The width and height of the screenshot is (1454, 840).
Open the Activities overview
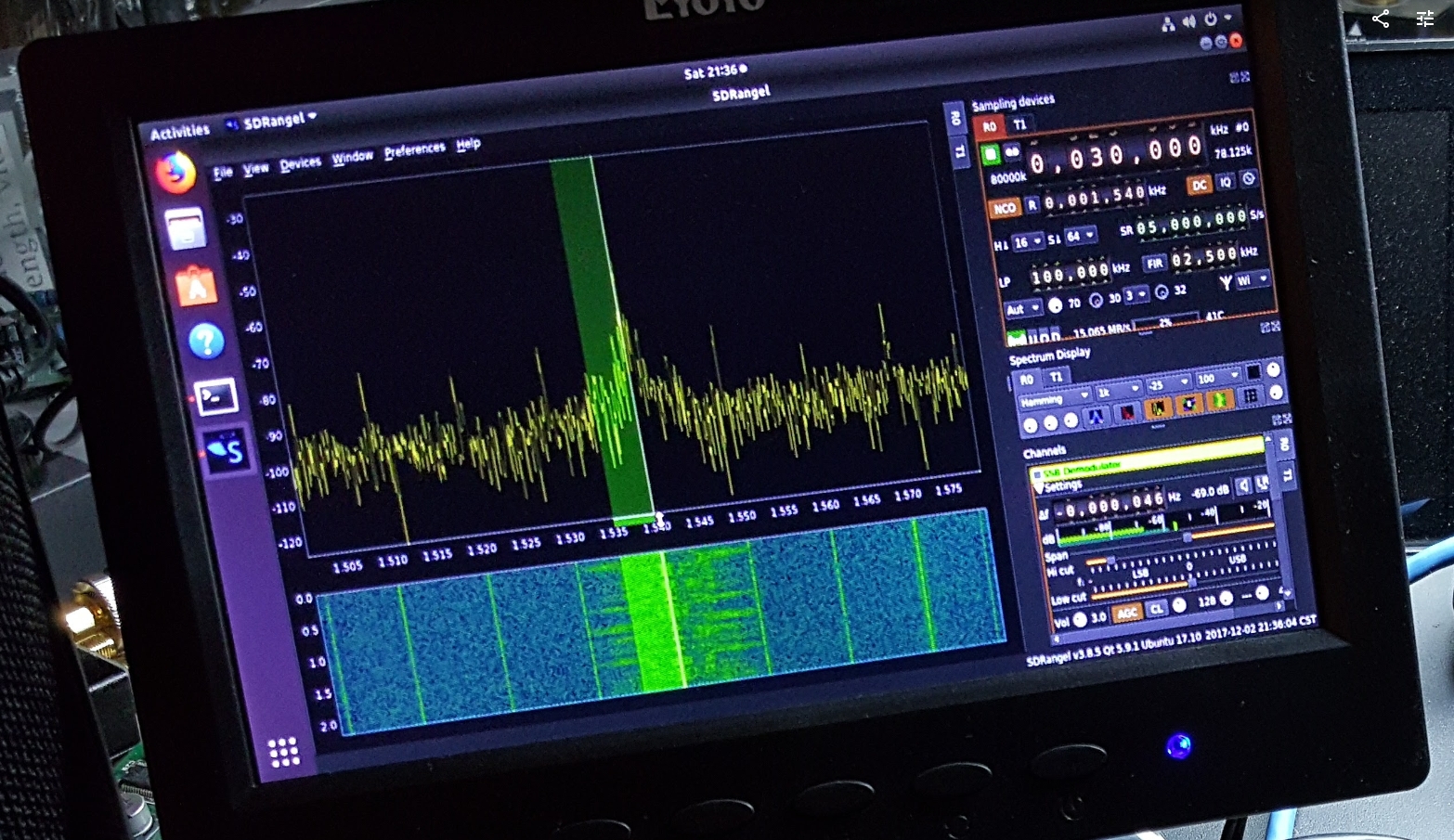tap(180, 132)
